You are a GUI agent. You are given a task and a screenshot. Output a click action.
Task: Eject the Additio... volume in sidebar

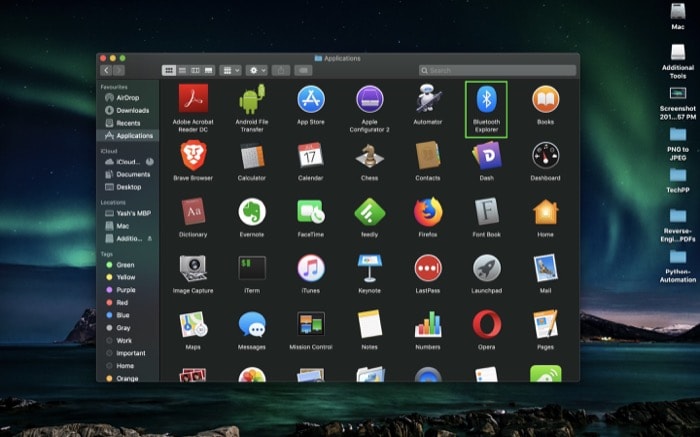coord(150,238)
